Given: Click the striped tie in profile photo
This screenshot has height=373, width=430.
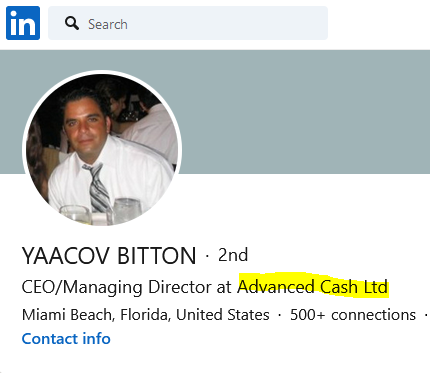Looking at the screenshot, I should (x=97, y=187).
